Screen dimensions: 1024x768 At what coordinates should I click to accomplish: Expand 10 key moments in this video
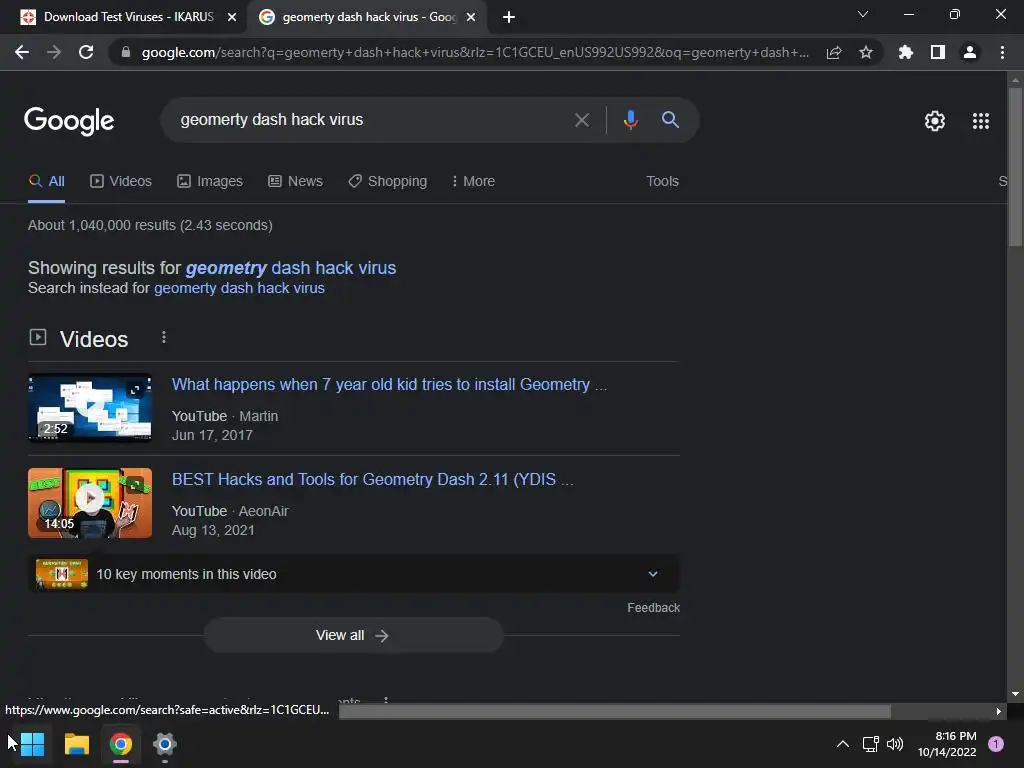pyautogui.click(x=353, y=574)
